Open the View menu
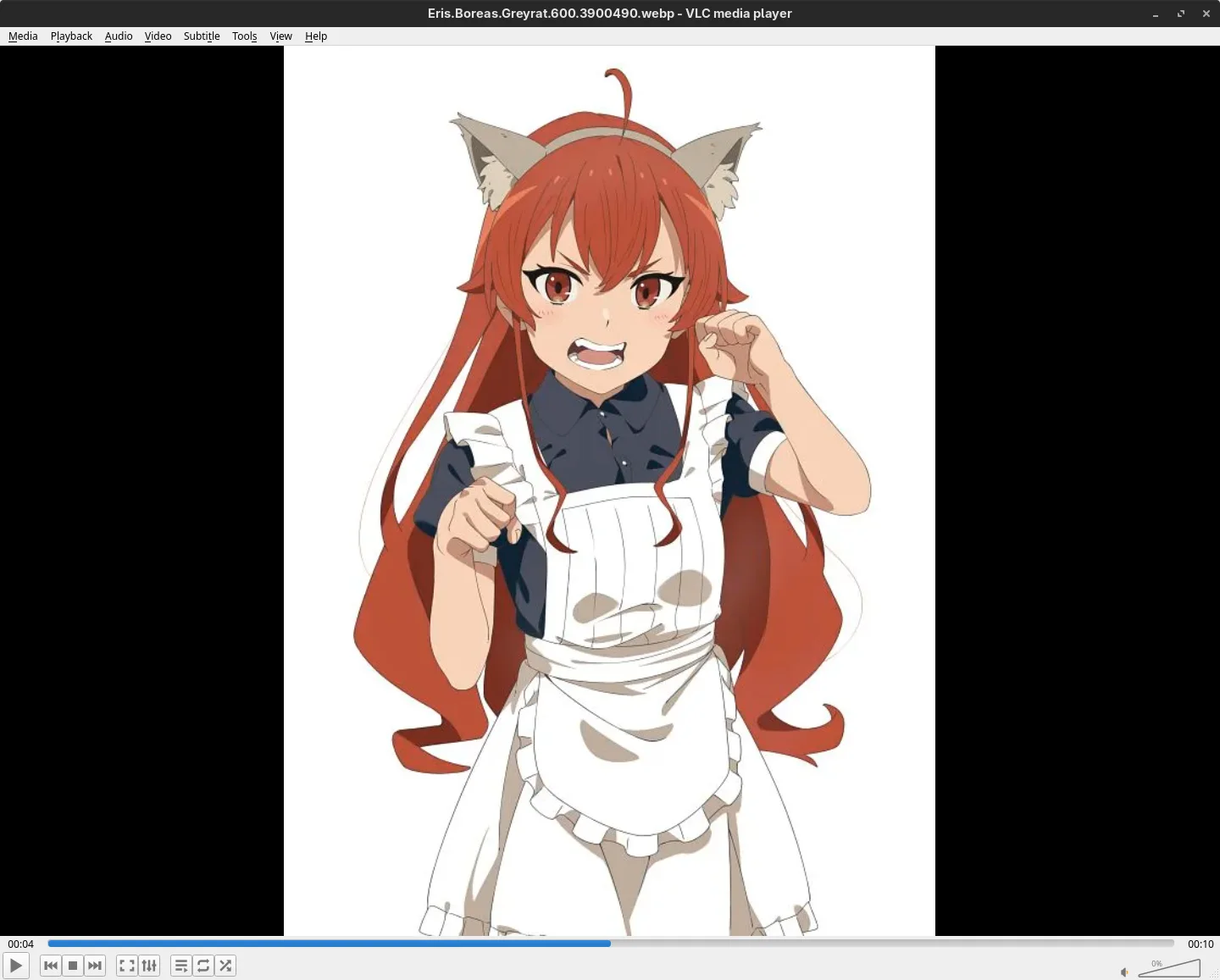The image size is (1220, 980). click(x=280, y=36)
